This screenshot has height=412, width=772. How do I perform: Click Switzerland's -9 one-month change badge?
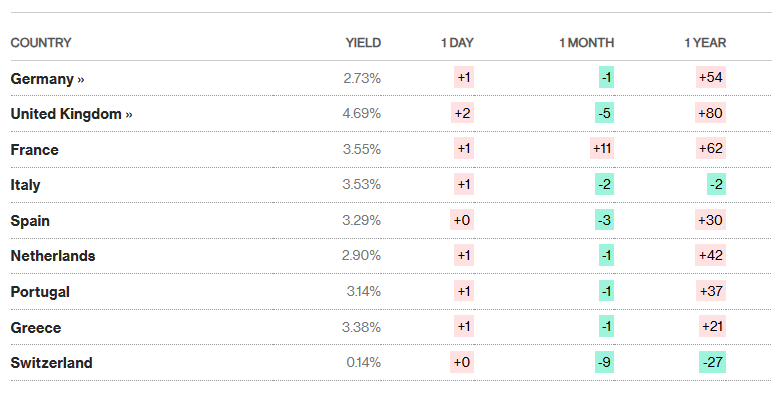pyautogui.click(x=605, y=363)
